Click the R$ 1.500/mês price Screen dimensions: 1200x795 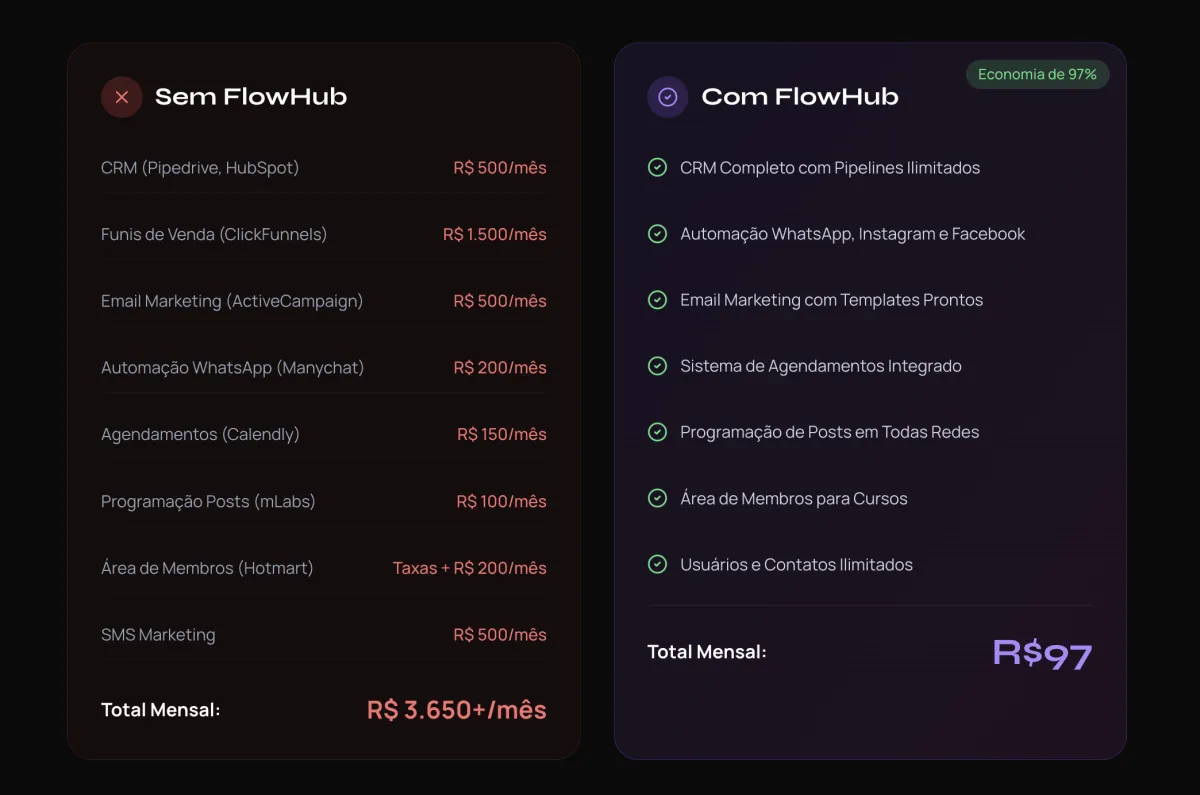click(495, 234)
